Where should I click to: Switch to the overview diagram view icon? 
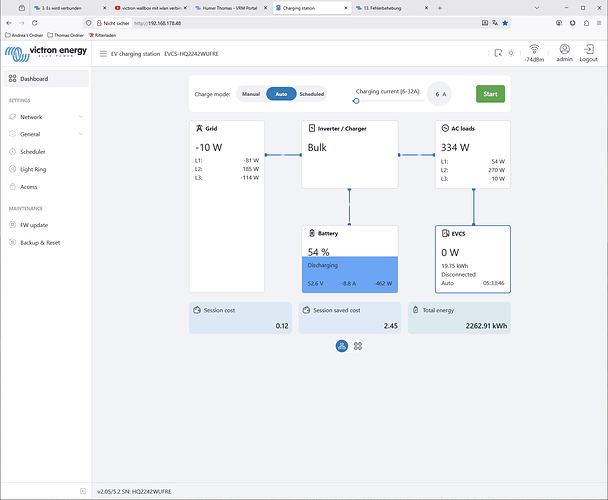(342, 346)
